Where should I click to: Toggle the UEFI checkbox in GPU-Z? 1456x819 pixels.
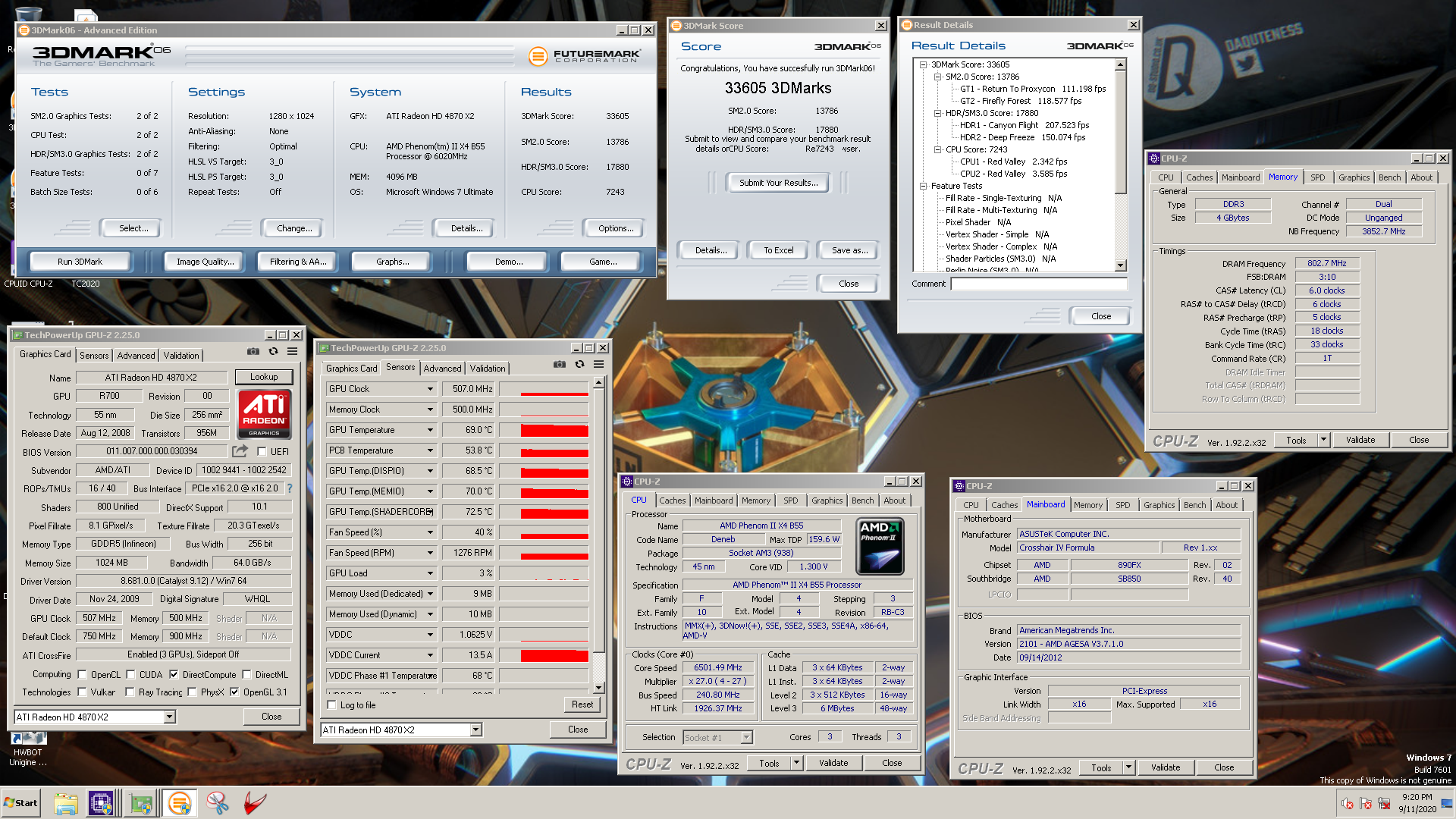tap(262, 451)
